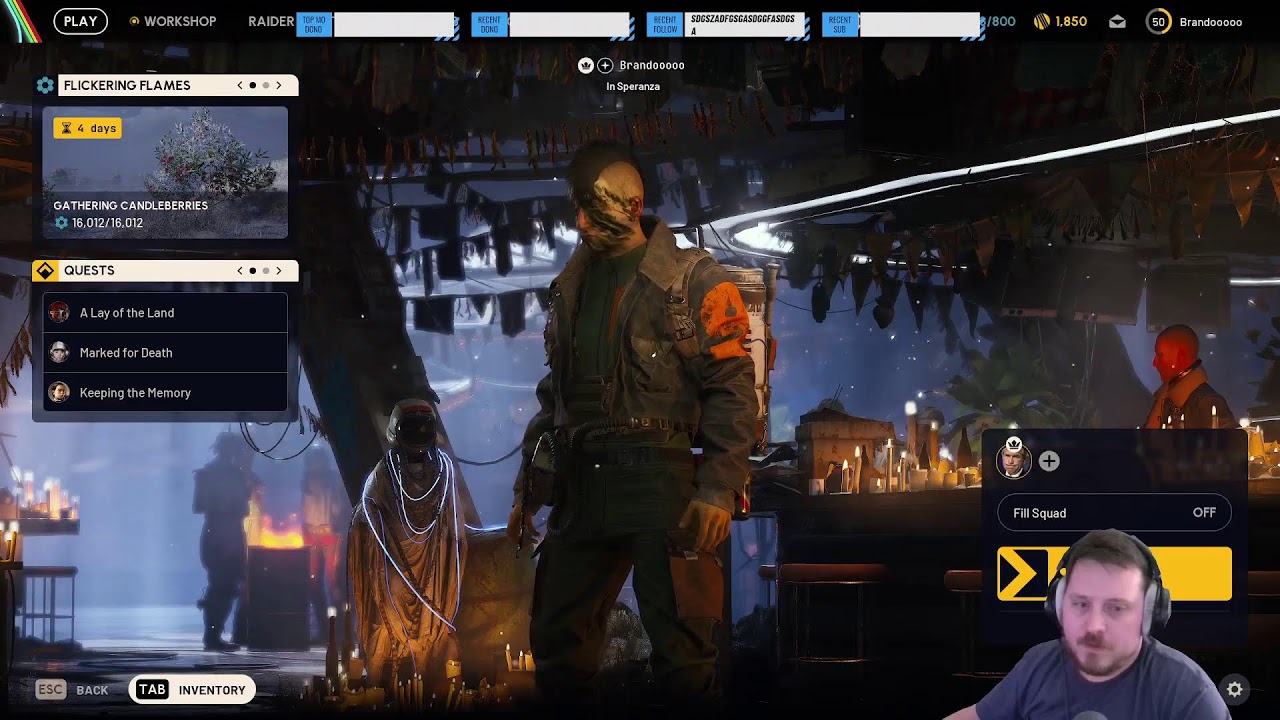This screenshot has width=1280, height=720.
Task: Click the yellow Quests diamond icon
Action: click(45, 271)
